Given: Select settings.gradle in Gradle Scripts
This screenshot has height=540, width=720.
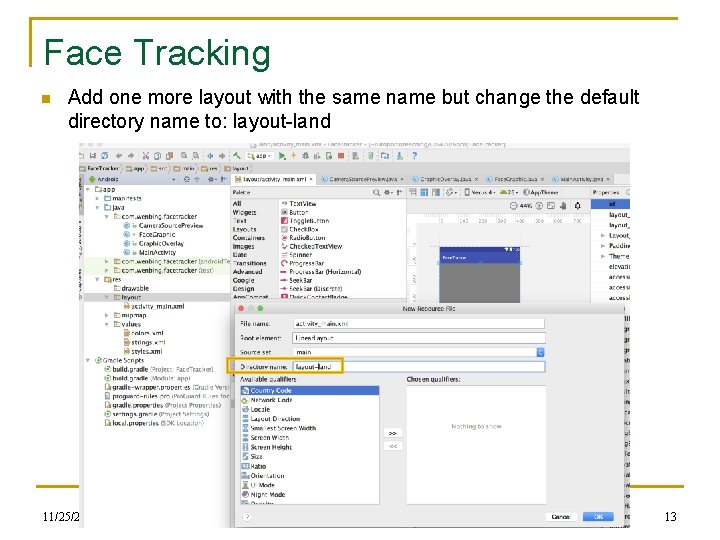Looking at the screenshot, I should click(157, 414).
